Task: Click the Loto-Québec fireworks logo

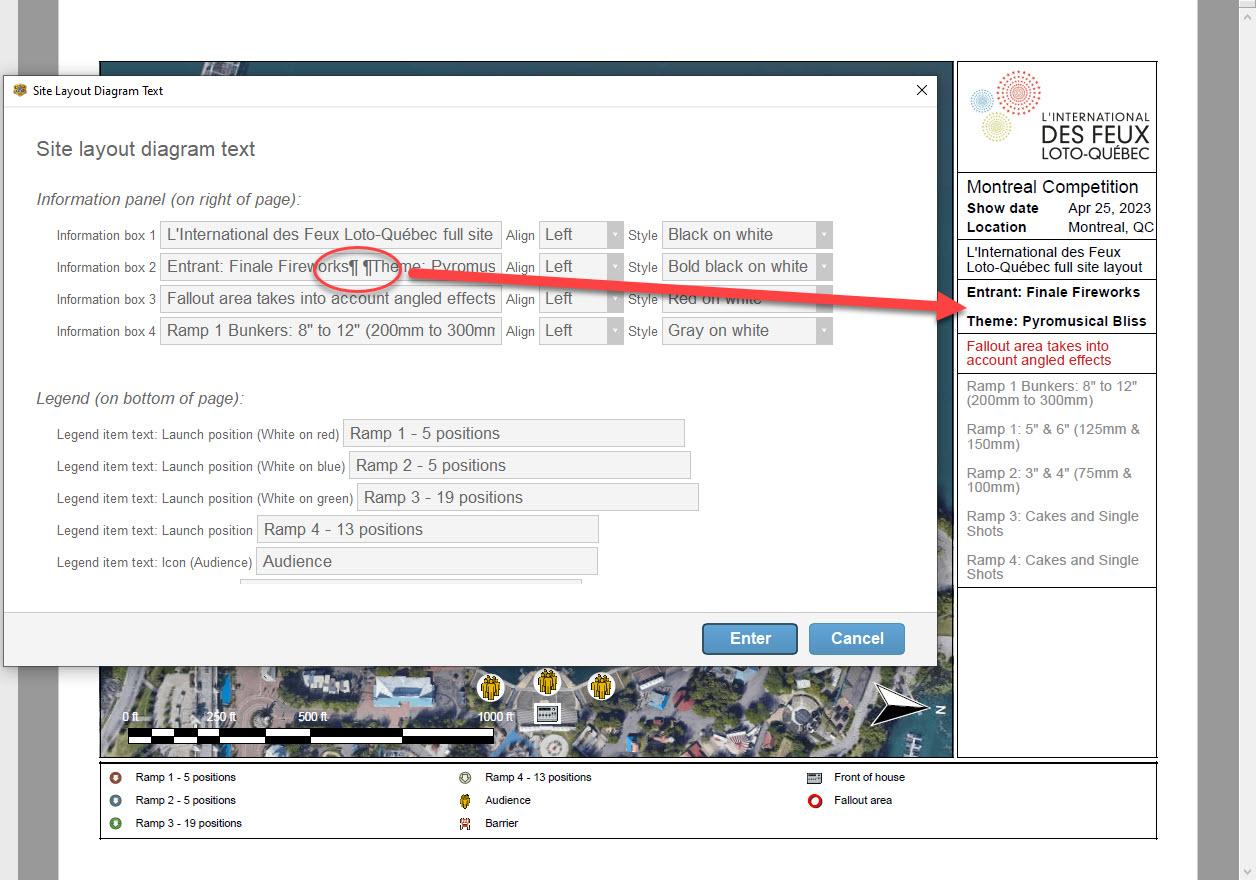Action: [1057, 117]
